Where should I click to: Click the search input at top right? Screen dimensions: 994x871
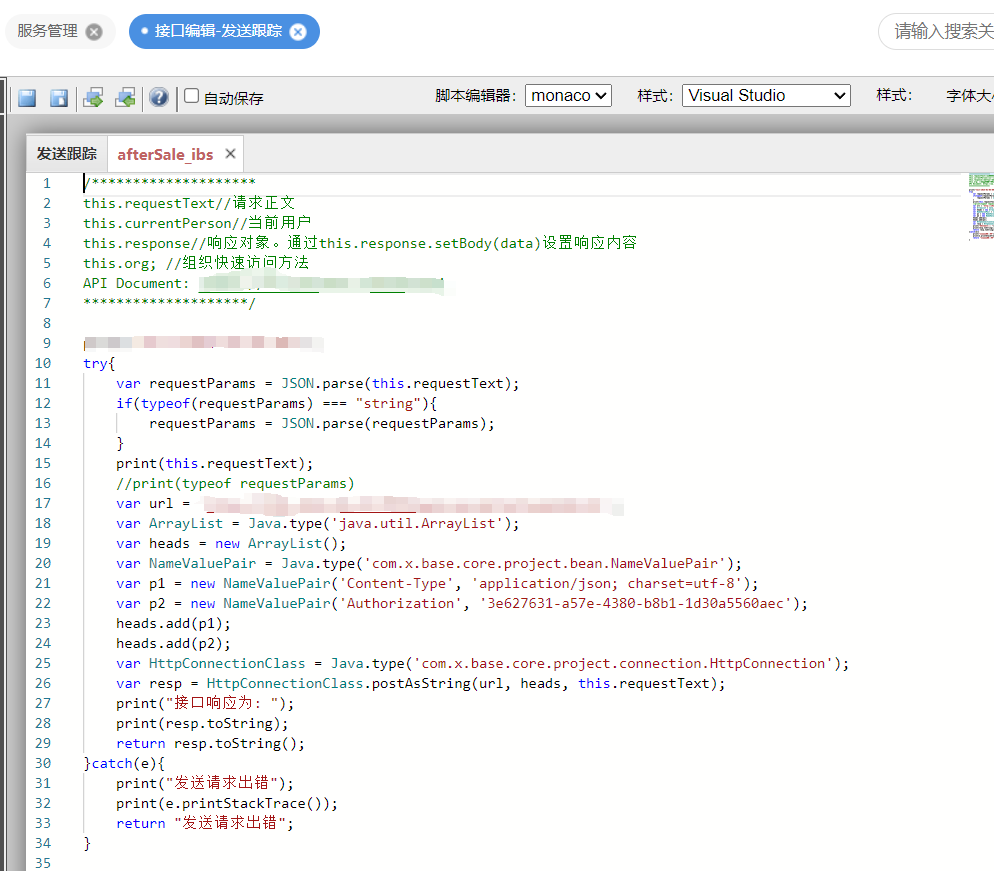940,31
